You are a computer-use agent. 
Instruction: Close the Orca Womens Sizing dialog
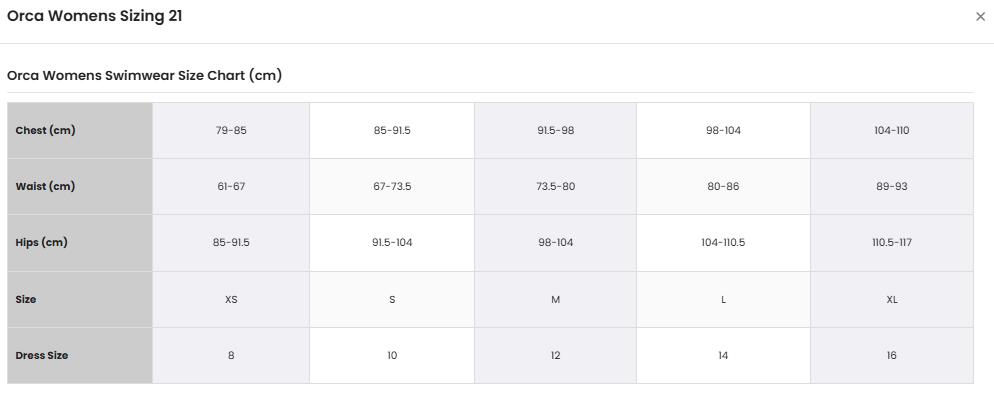click(980, 17)
